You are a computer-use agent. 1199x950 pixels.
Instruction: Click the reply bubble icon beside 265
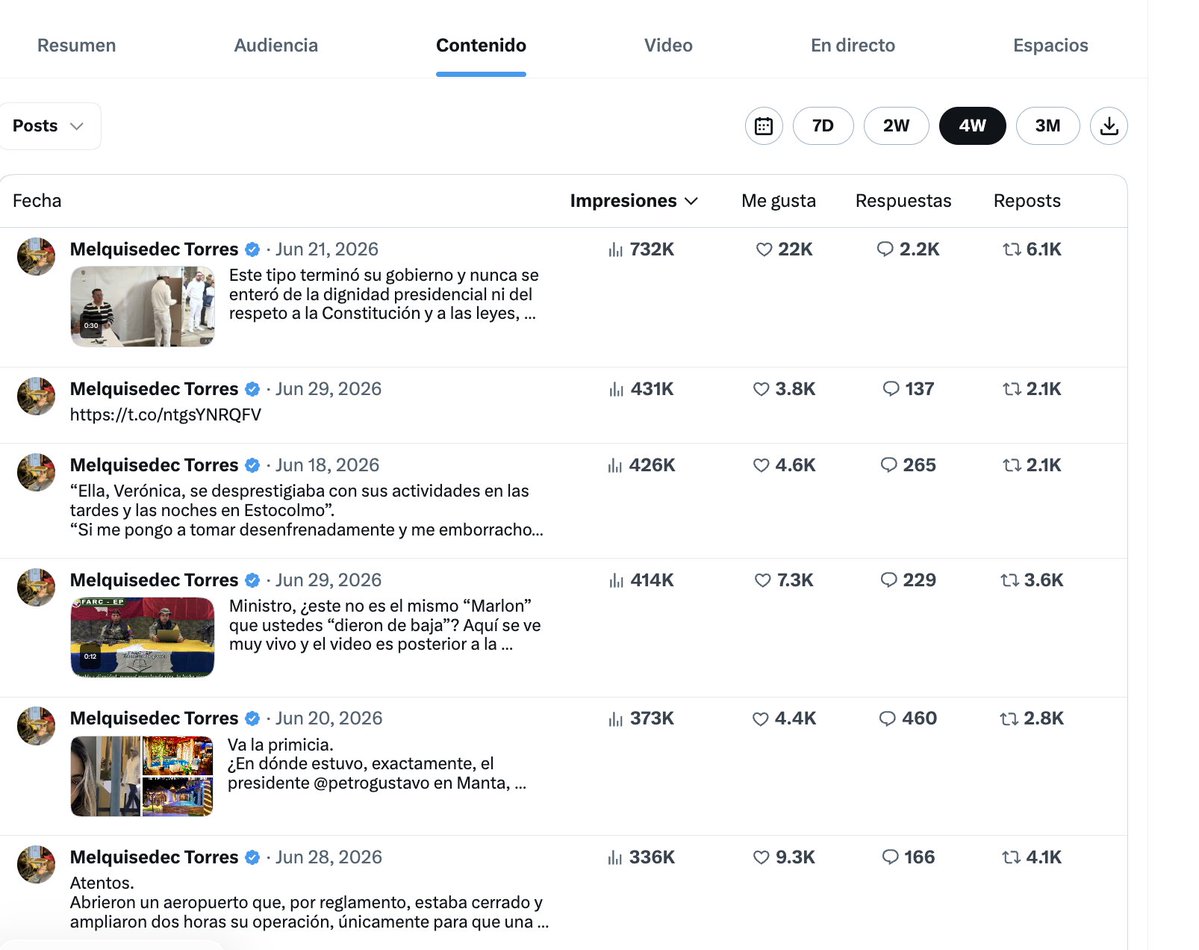click(889, 466)
